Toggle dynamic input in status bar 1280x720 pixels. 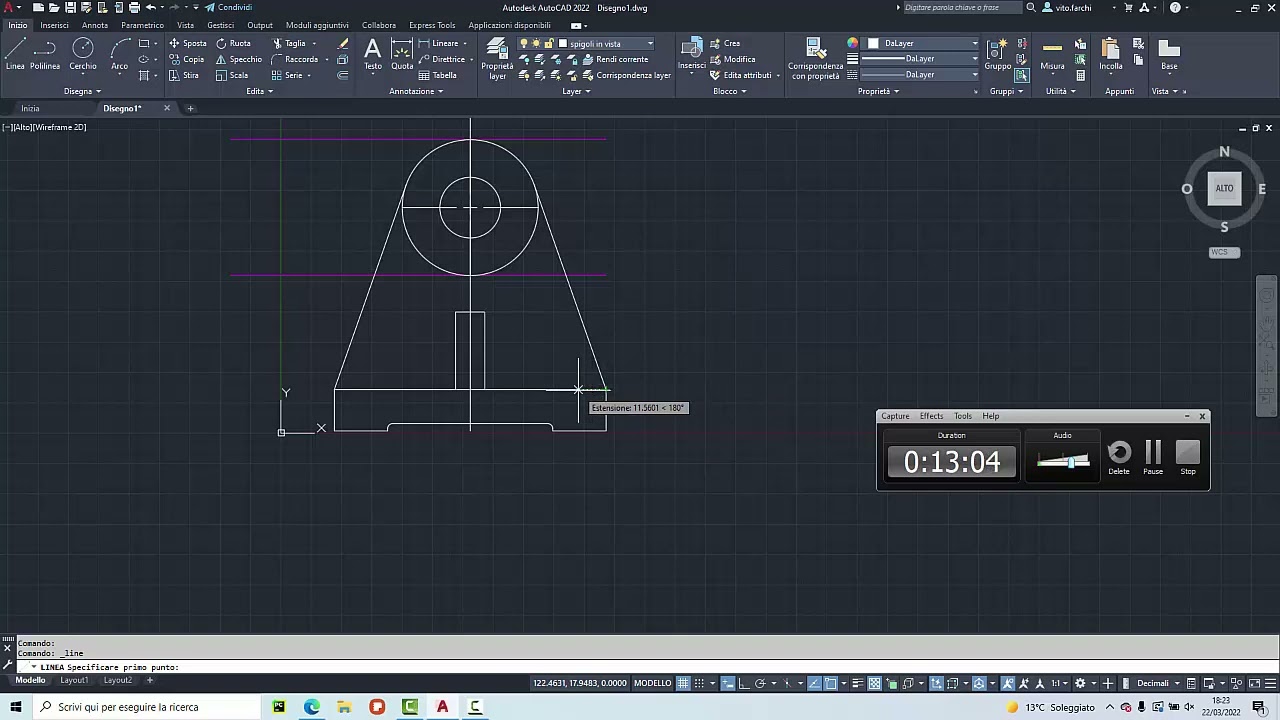(x=727, y=683)
